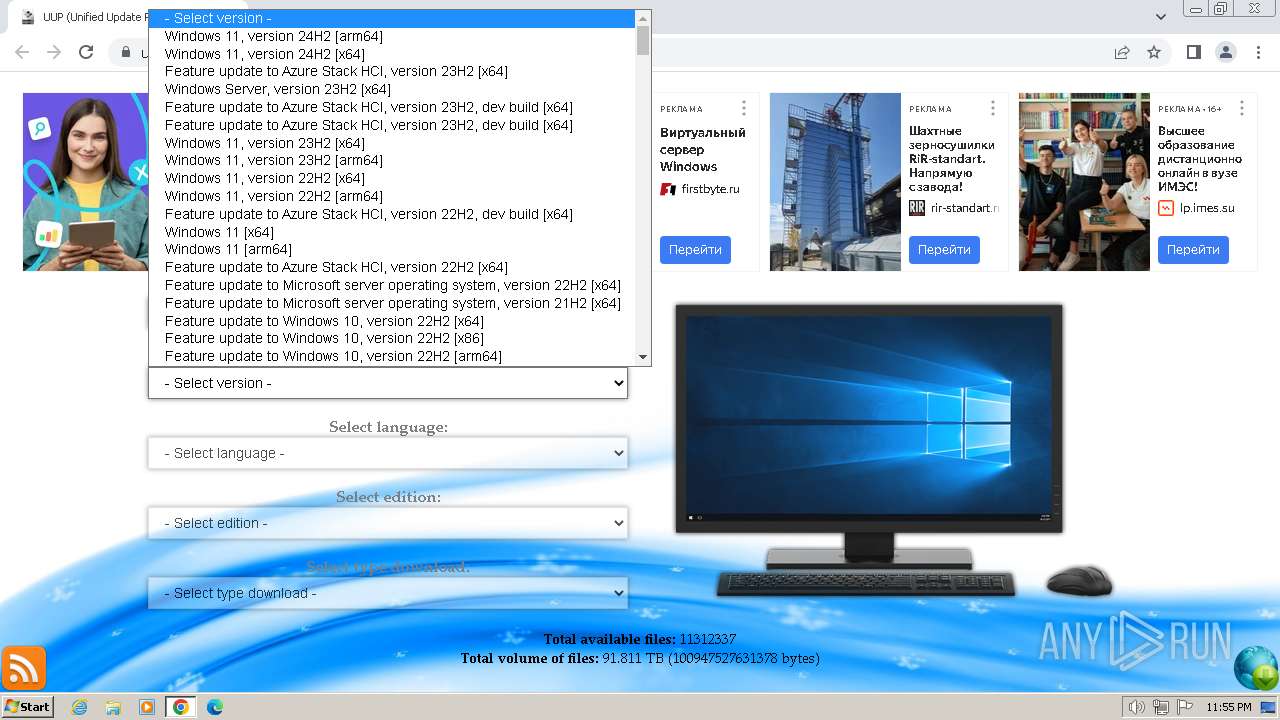Open Chrome tab search chevron
This screenshot has height=720, width=1280.
(x=1161, y=17)
